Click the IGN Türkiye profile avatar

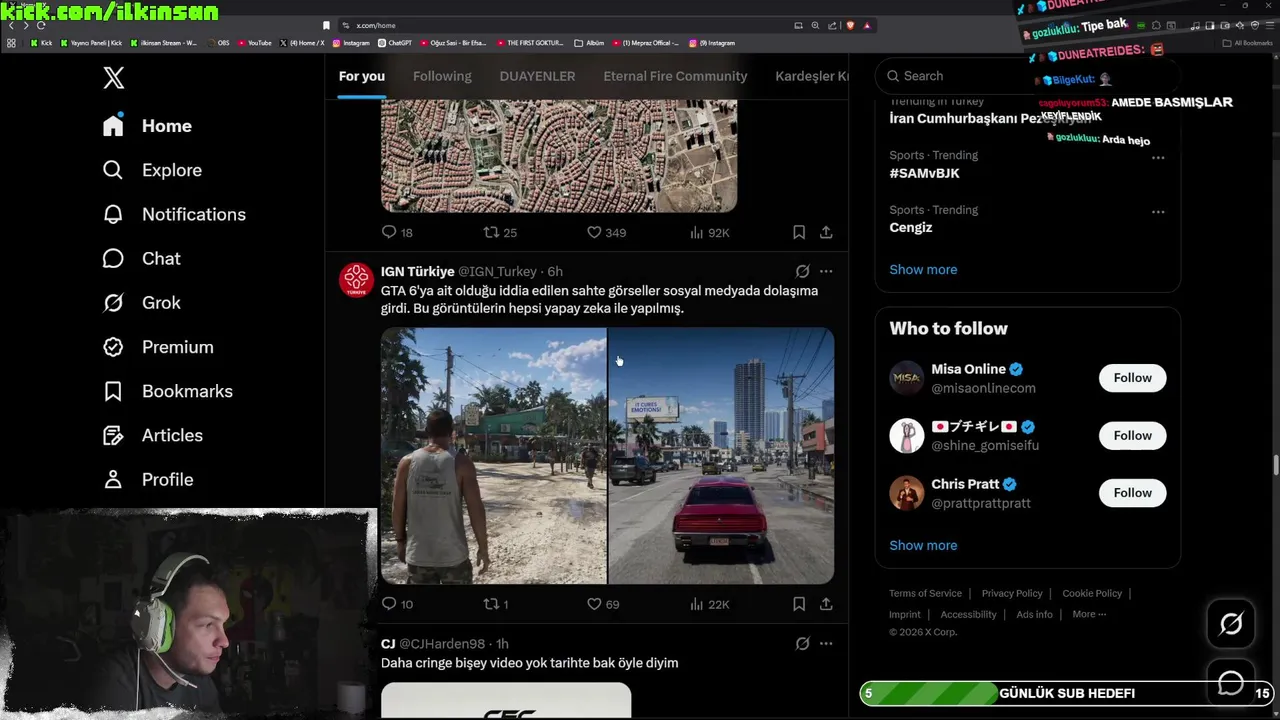click(356, 280)
